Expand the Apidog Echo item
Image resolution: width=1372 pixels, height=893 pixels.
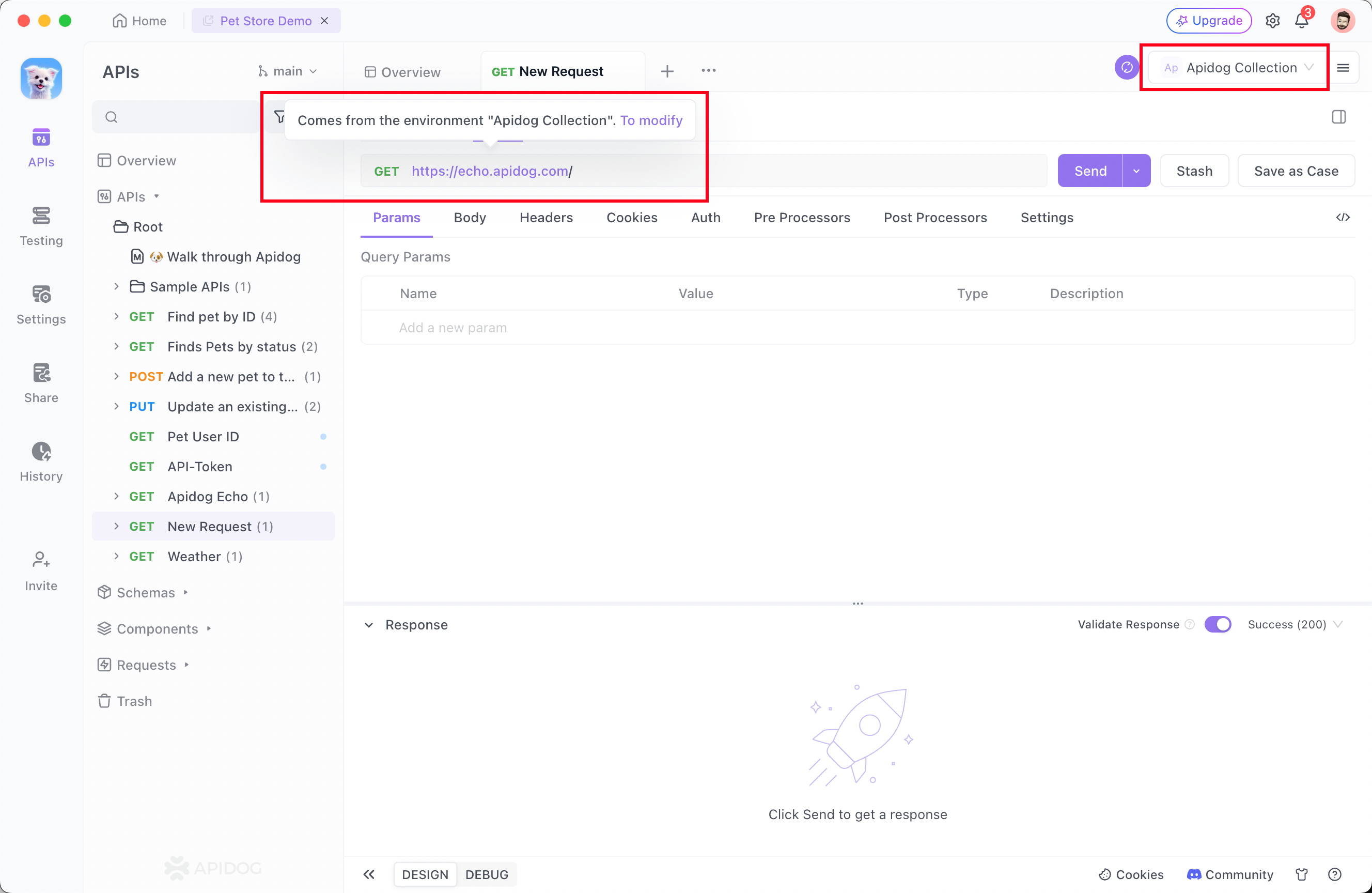[116, 496]
